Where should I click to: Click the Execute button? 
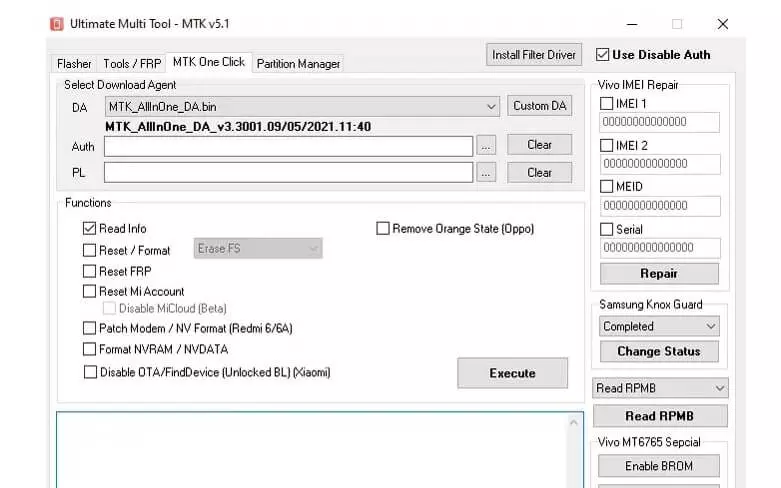coord(513,373)
